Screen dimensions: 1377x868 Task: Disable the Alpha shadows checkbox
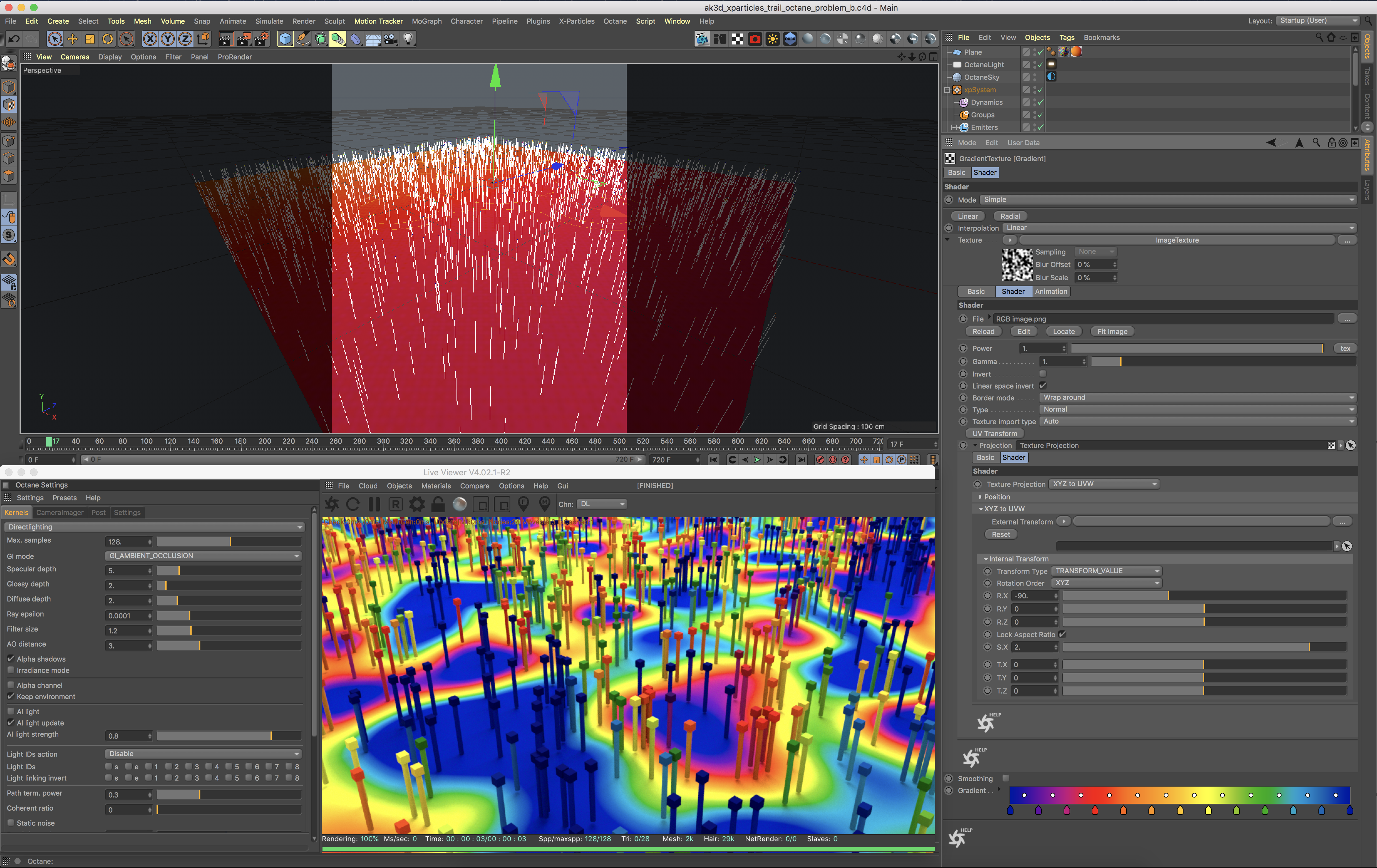tap(11, 659)
